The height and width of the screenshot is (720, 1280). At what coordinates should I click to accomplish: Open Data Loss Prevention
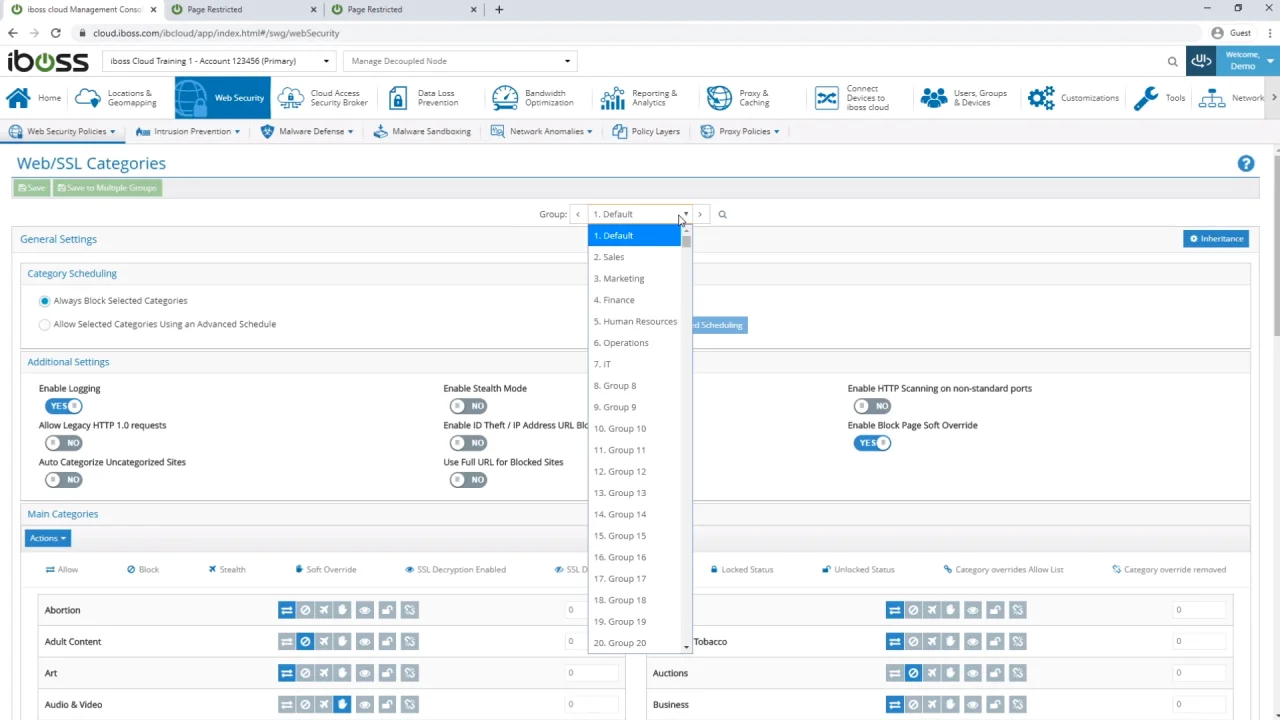coord(424,98)
